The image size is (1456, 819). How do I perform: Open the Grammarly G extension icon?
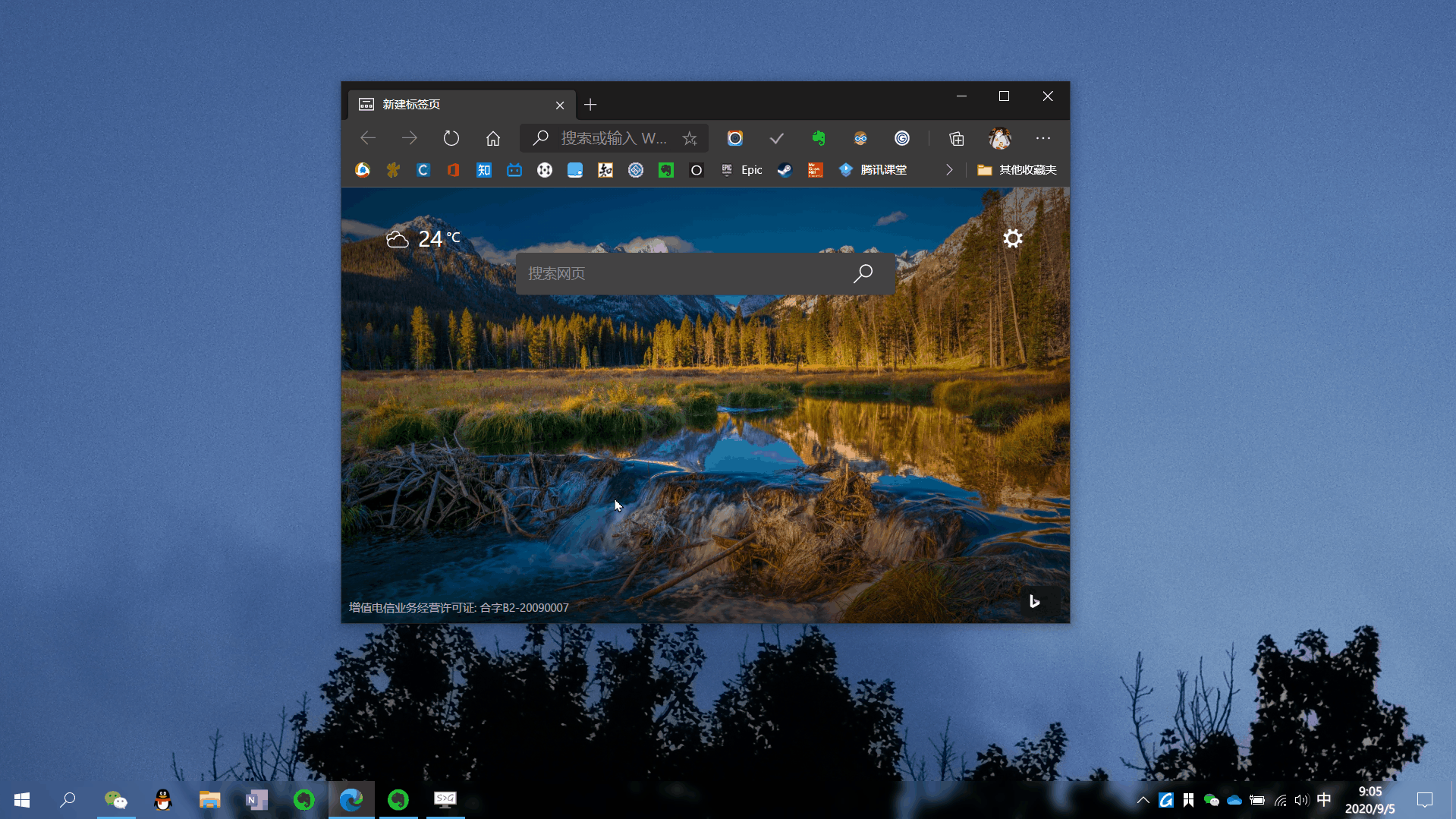coord(901,138)
